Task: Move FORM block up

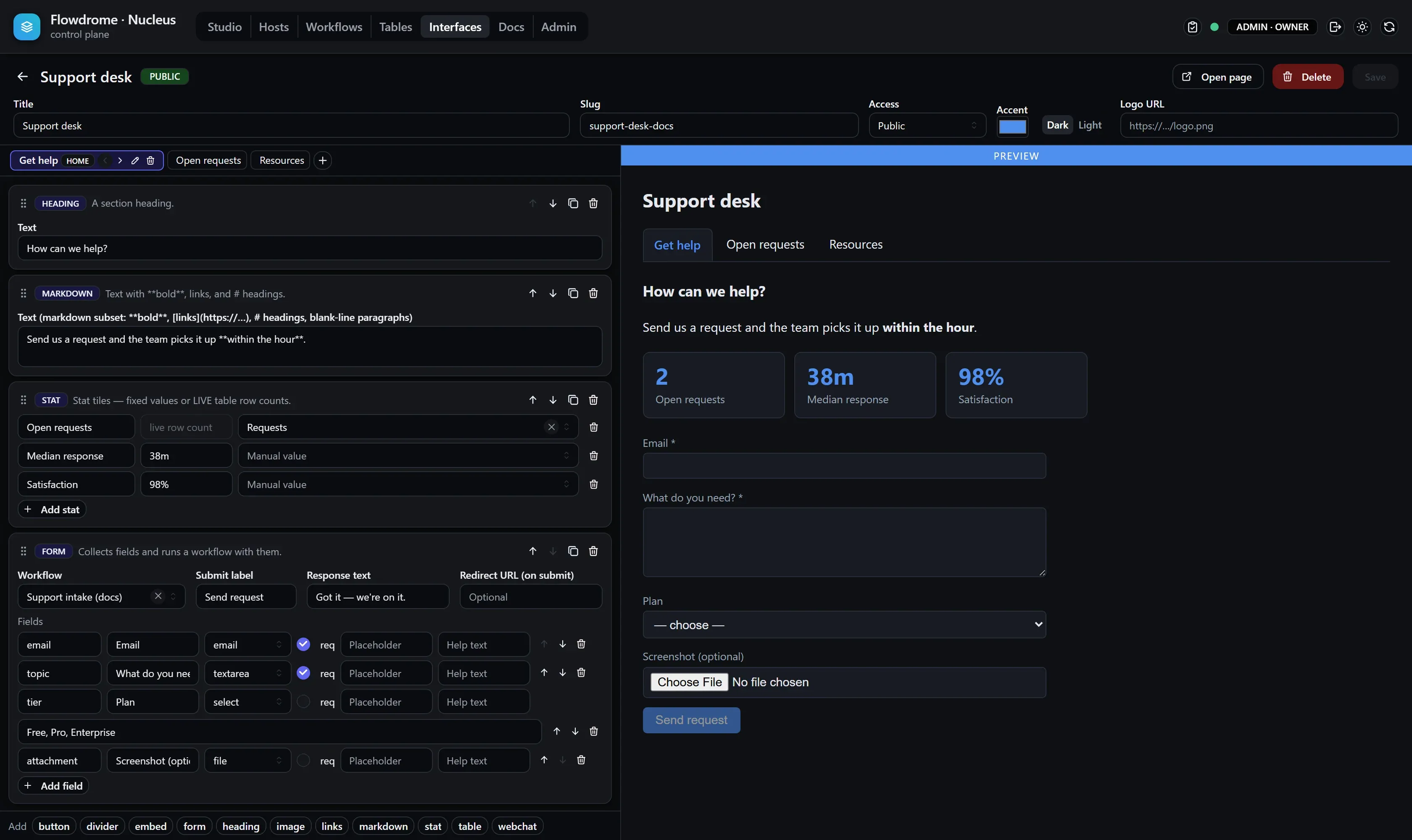Action: point(532,551)
